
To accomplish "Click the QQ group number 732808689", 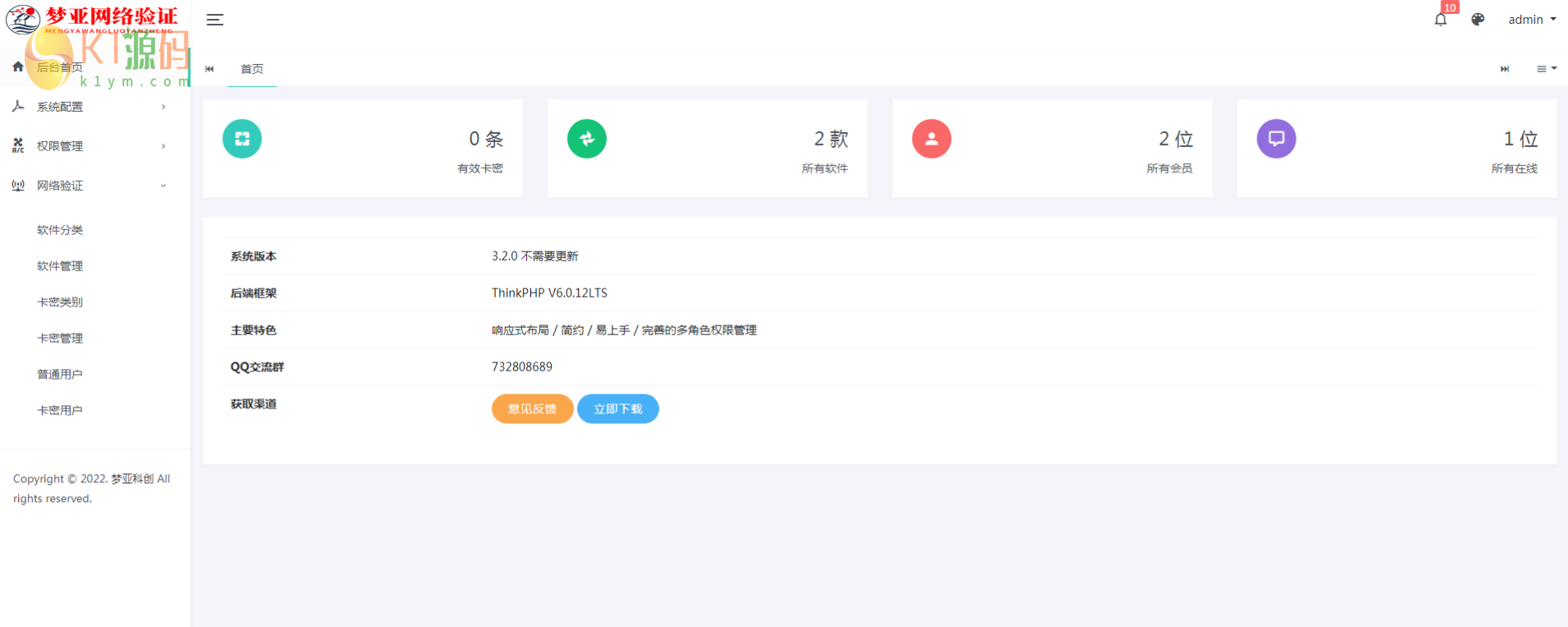I will (x=522, y=367).
